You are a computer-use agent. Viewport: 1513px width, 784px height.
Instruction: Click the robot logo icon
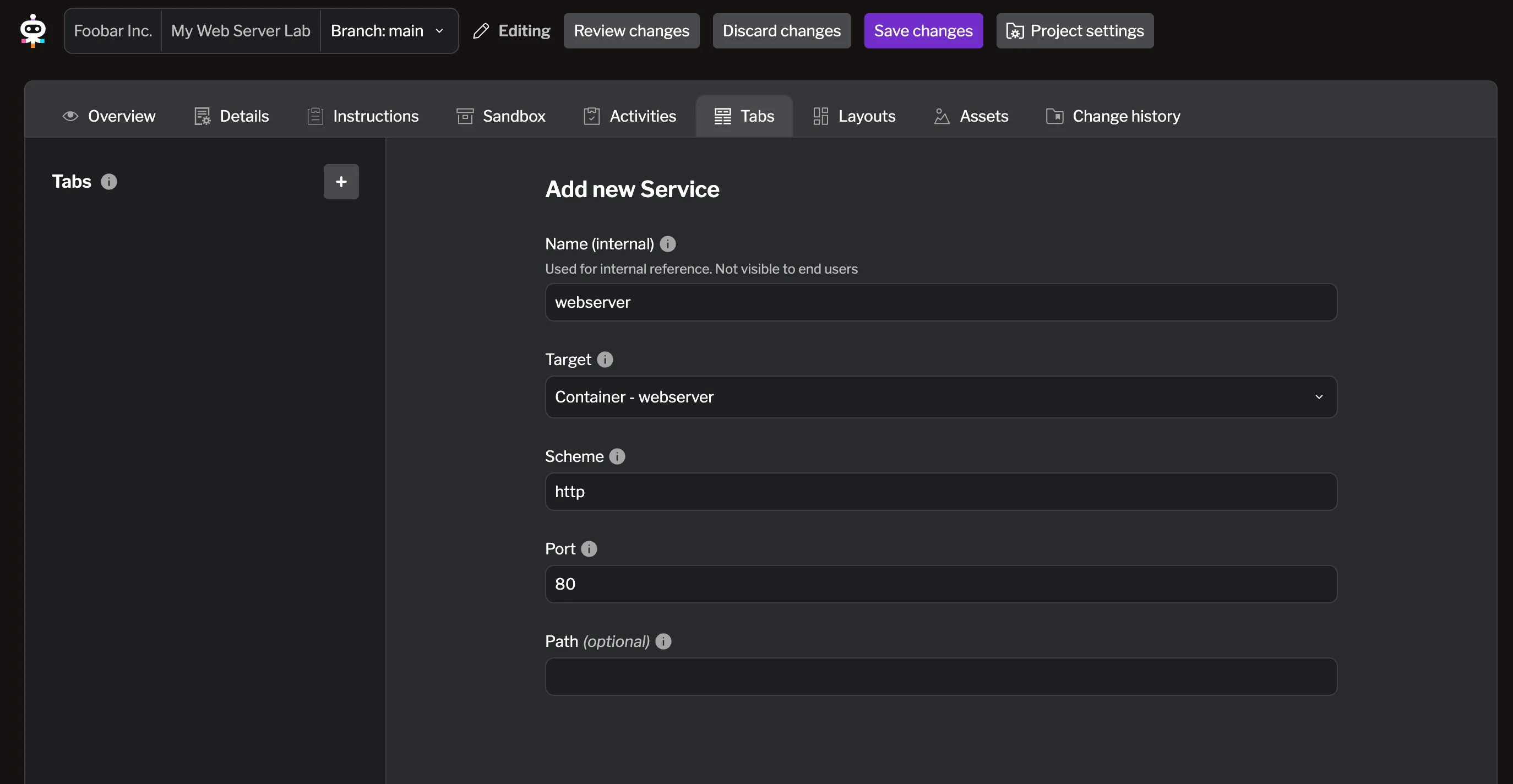[33, 30]
